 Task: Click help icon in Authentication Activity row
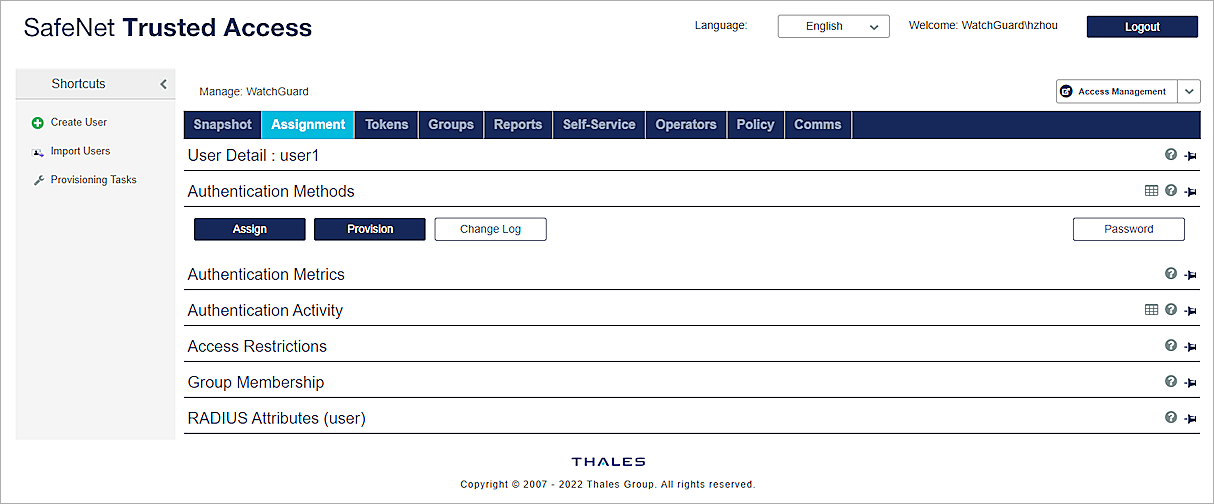click(x=1171, y=310)
